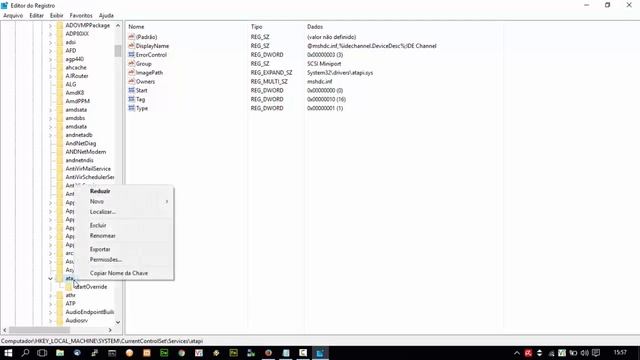The width and height of the screenshot is (640, 360).
Task: Open the Editar menu
Action: click(36, 16)
